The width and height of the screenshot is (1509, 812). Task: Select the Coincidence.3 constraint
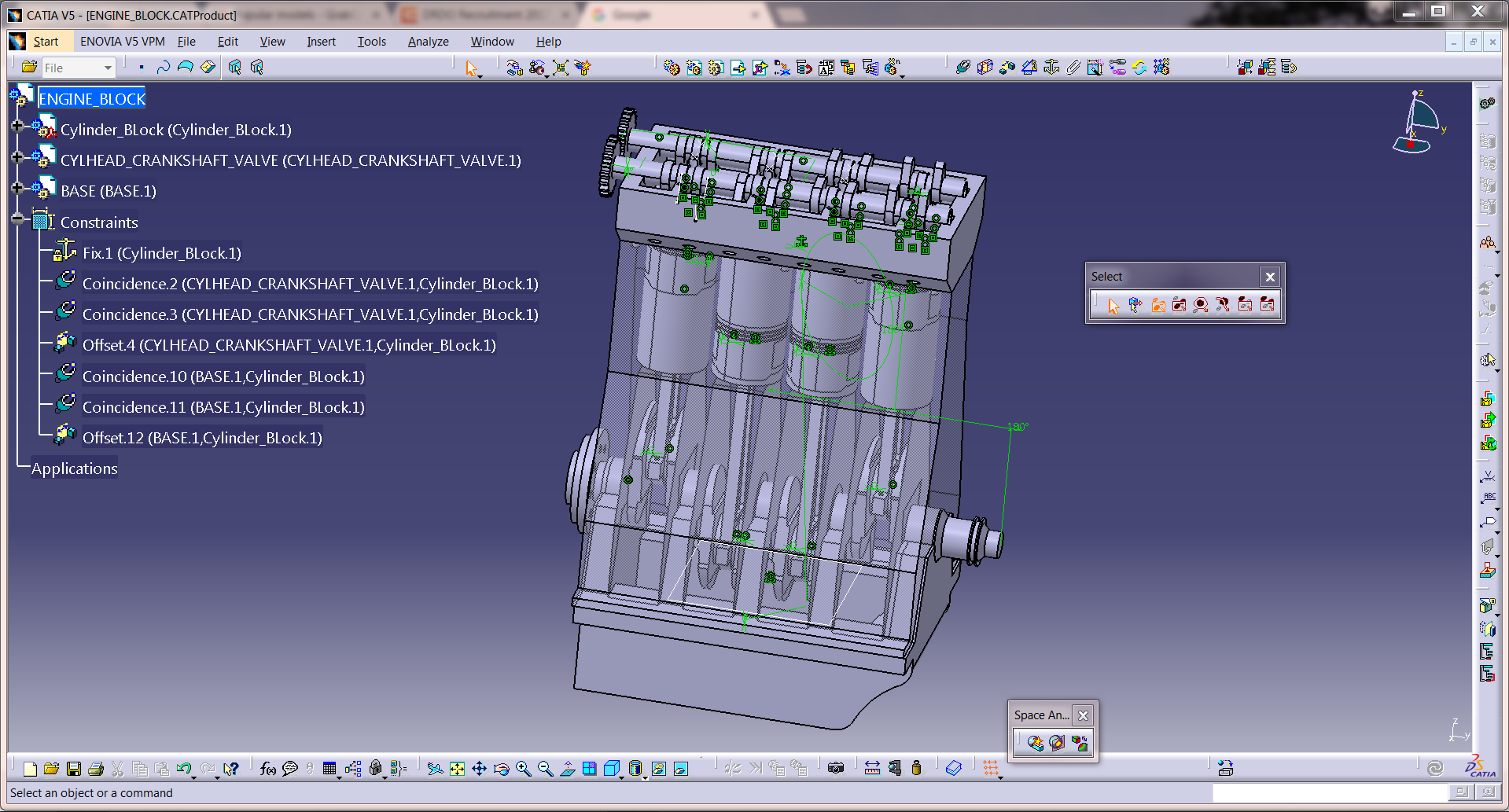tap(311, 314)
